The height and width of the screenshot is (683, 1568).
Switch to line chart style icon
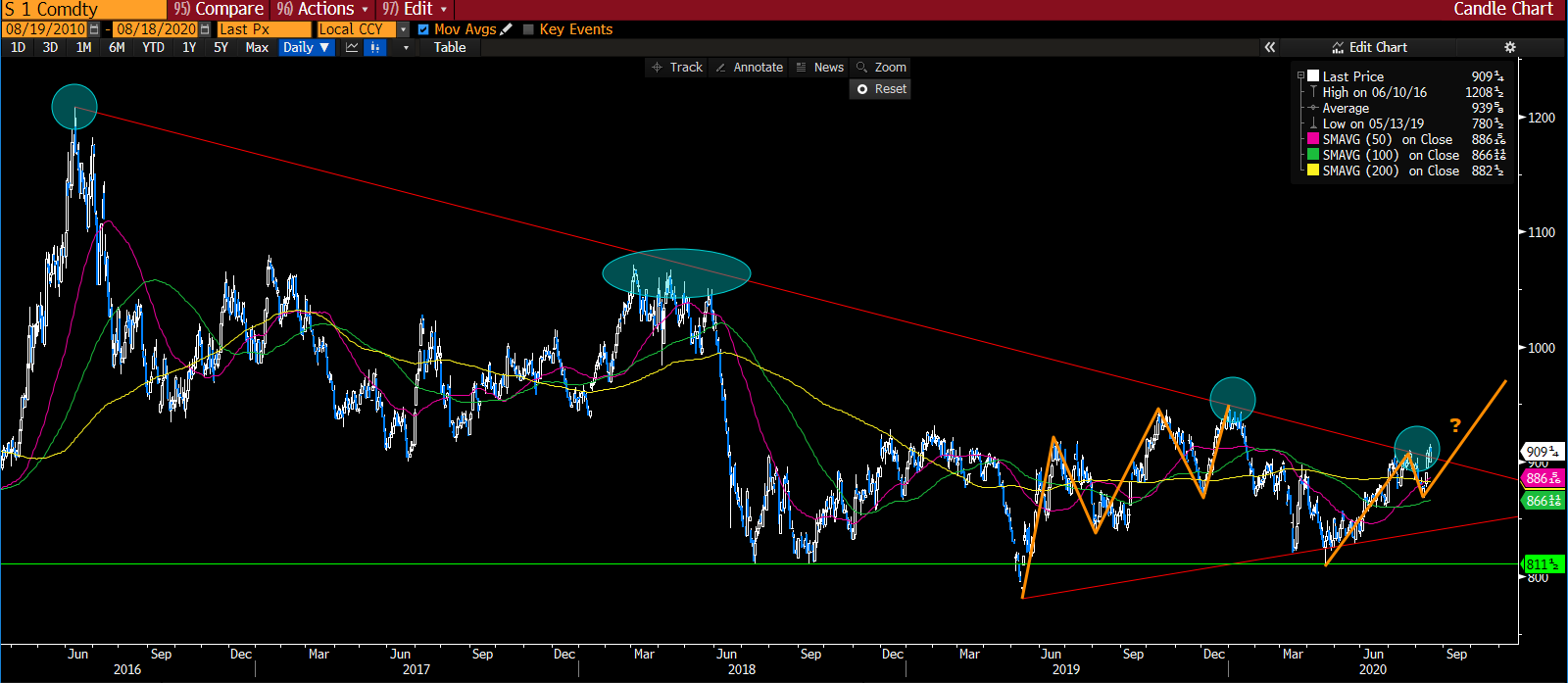click(x=352, y=47)
